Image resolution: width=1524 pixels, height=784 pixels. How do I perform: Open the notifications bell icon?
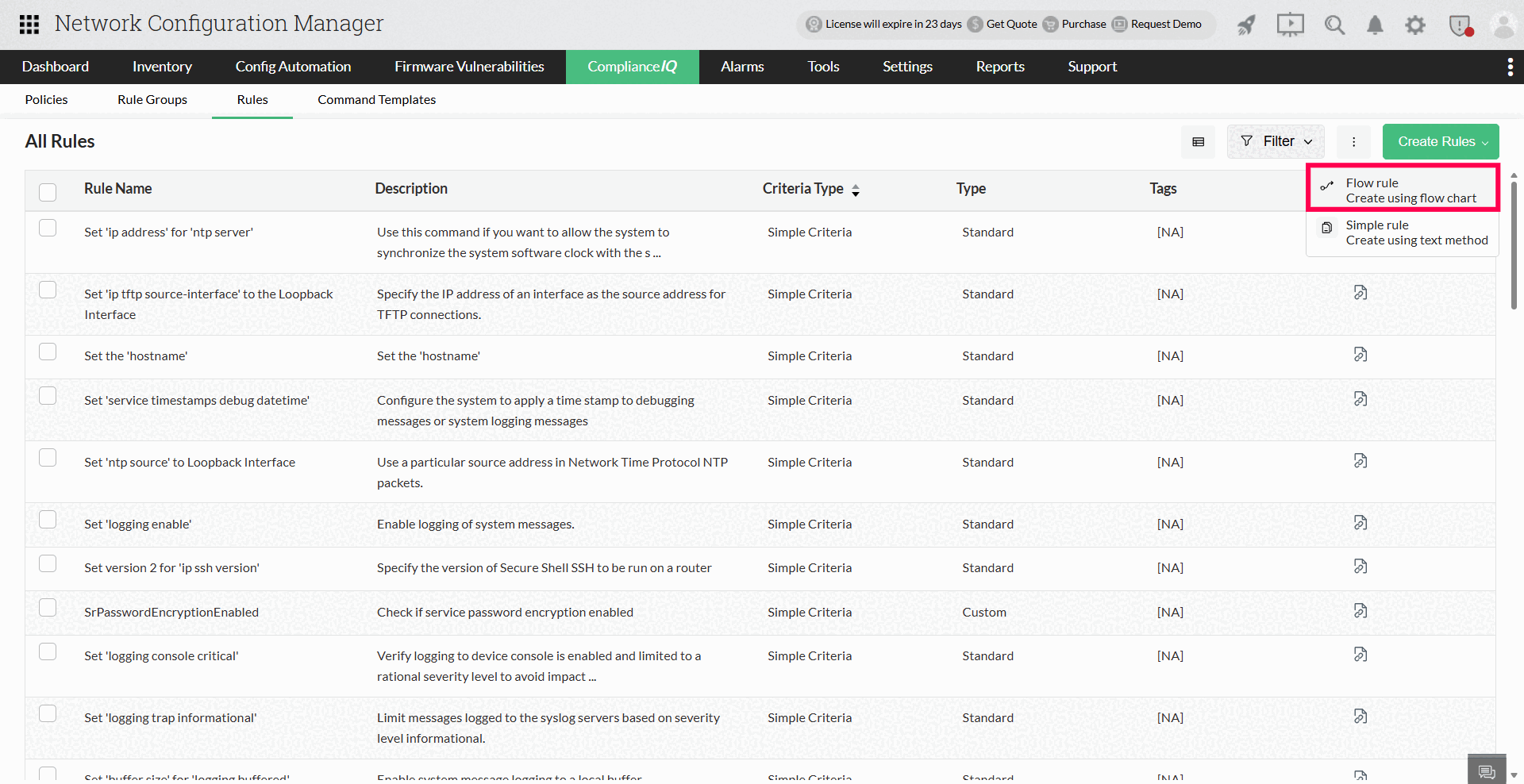coord(1375,25)
